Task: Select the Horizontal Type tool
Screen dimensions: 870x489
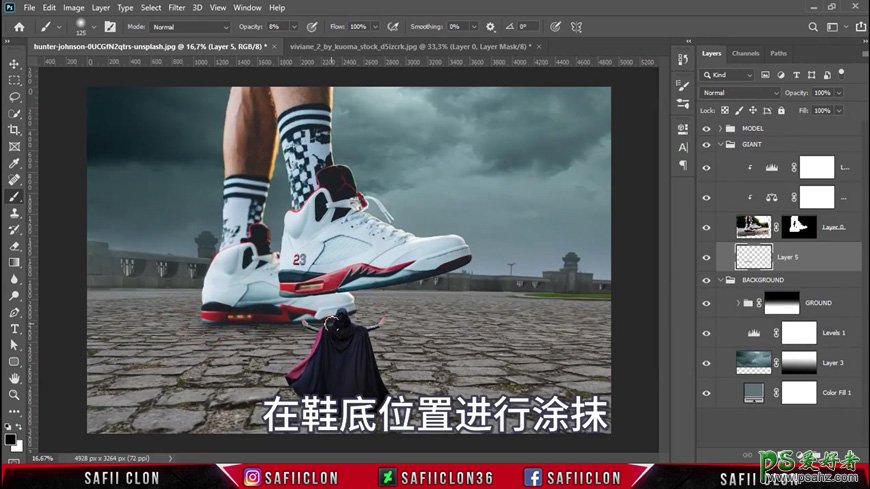Action: pos(14,329)
